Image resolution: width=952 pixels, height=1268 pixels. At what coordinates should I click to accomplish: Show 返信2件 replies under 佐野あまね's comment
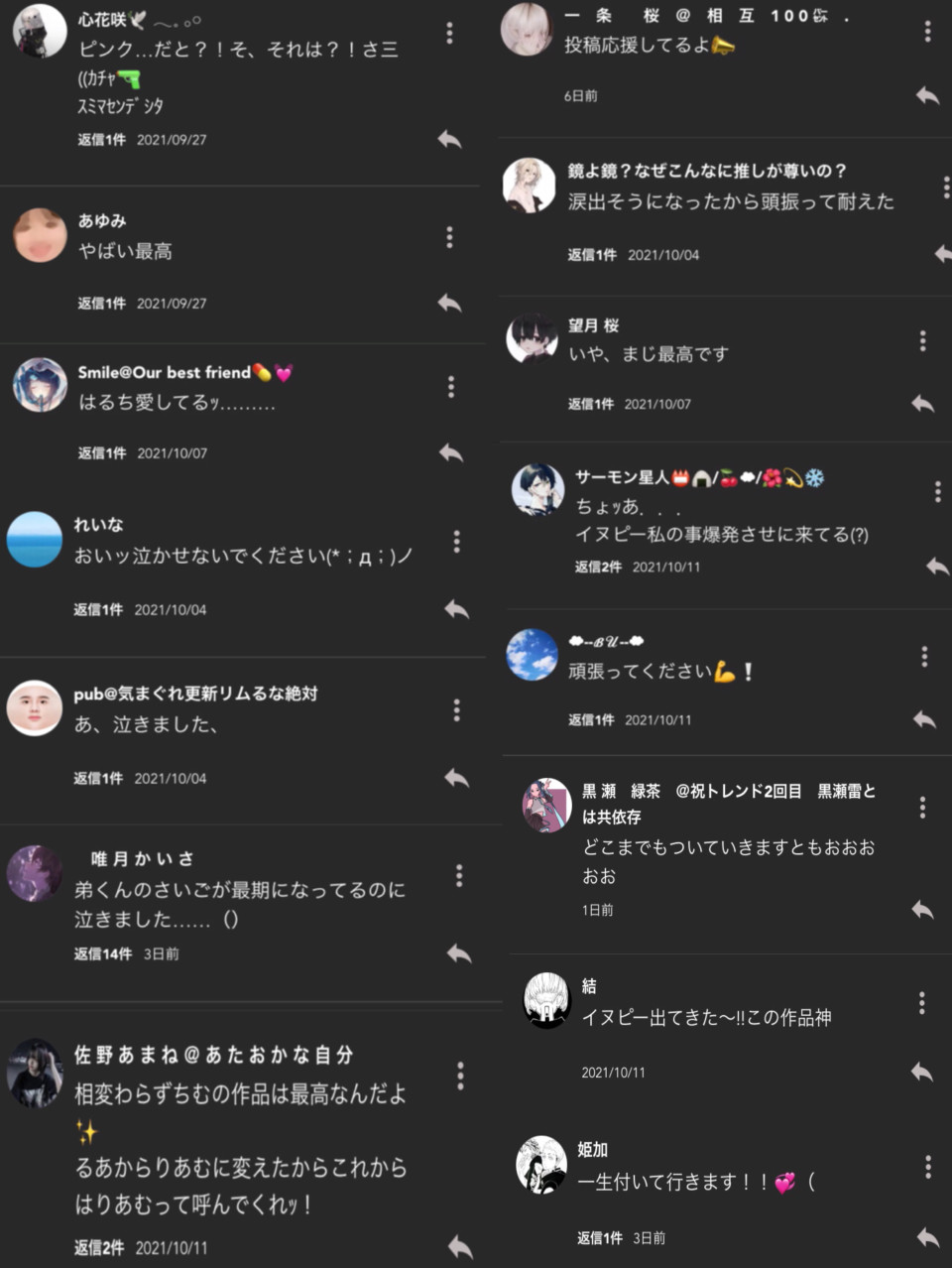pyautogui.click(x=99, y=1247)
